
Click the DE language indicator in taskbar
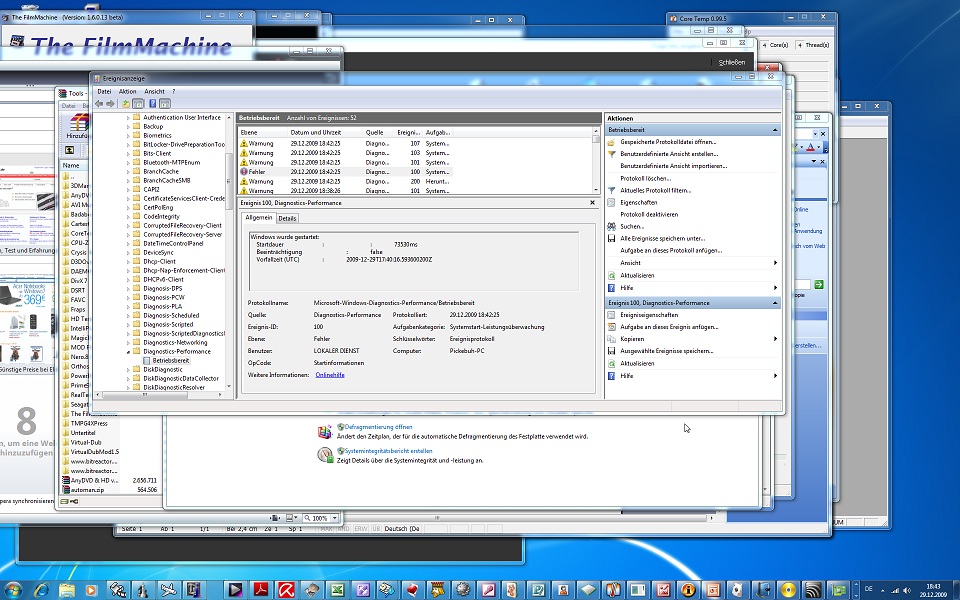pyautogui.click(x=868, y=589)
